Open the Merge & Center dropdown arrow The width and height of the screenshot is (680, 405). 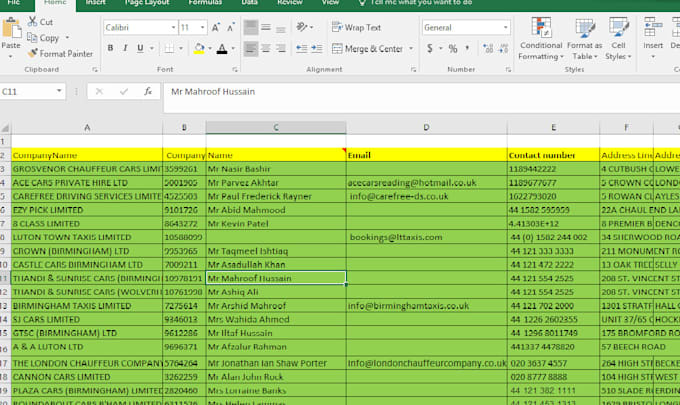(411, 49)
